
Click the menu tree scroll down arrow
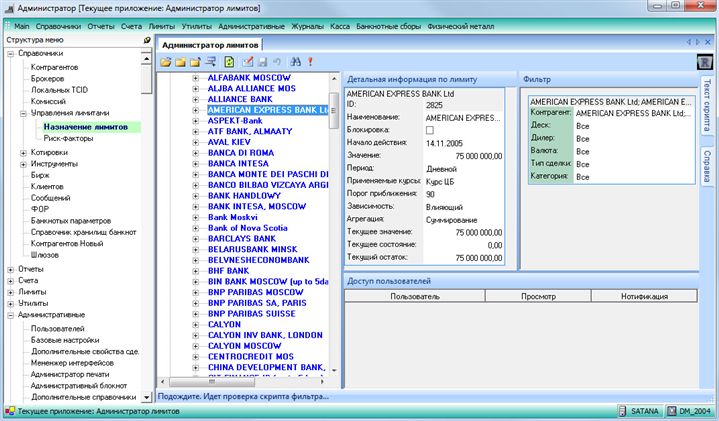coord(146,397)
